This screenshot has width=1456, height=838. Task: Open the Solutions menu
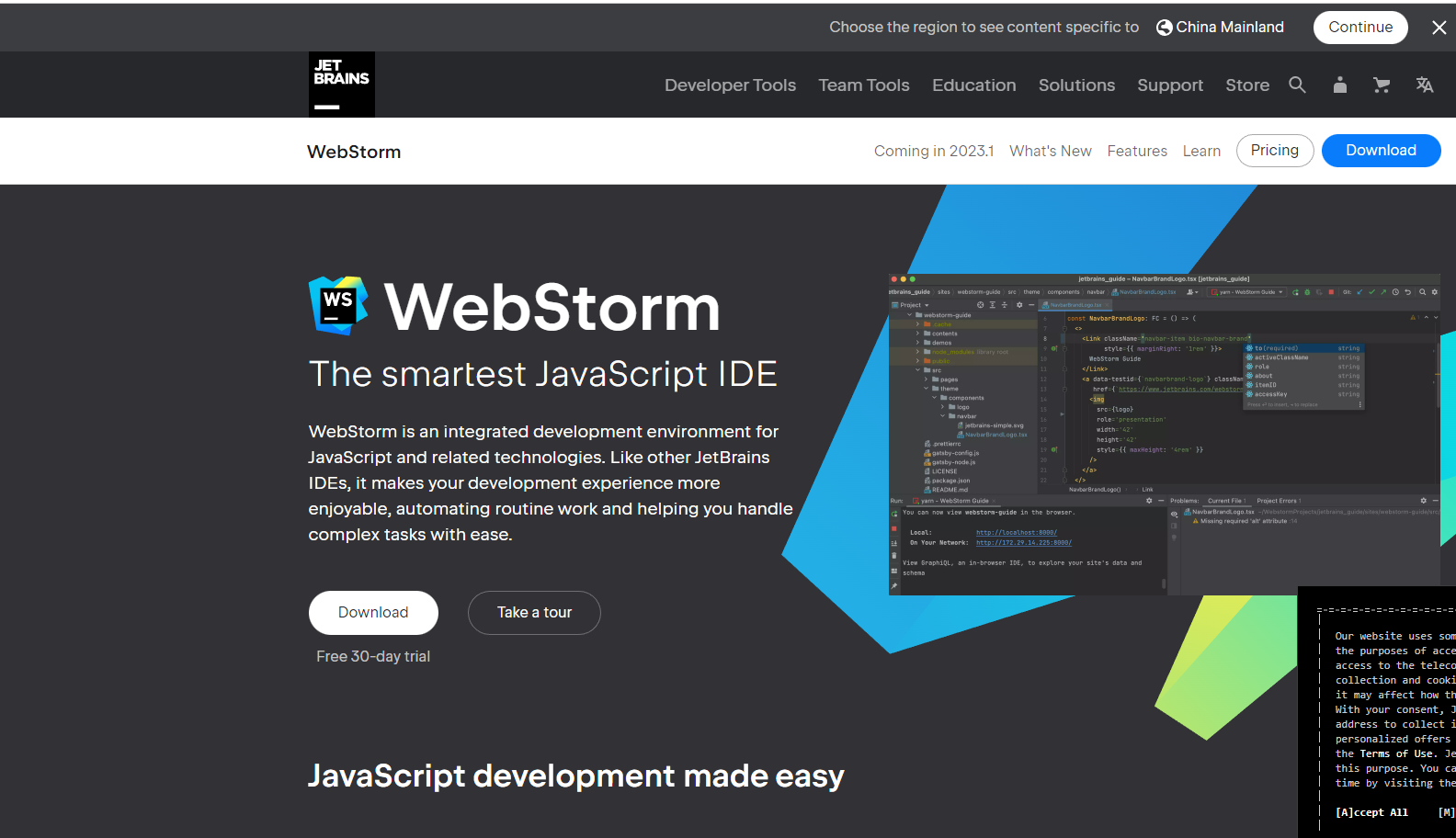click(1076, 85)
